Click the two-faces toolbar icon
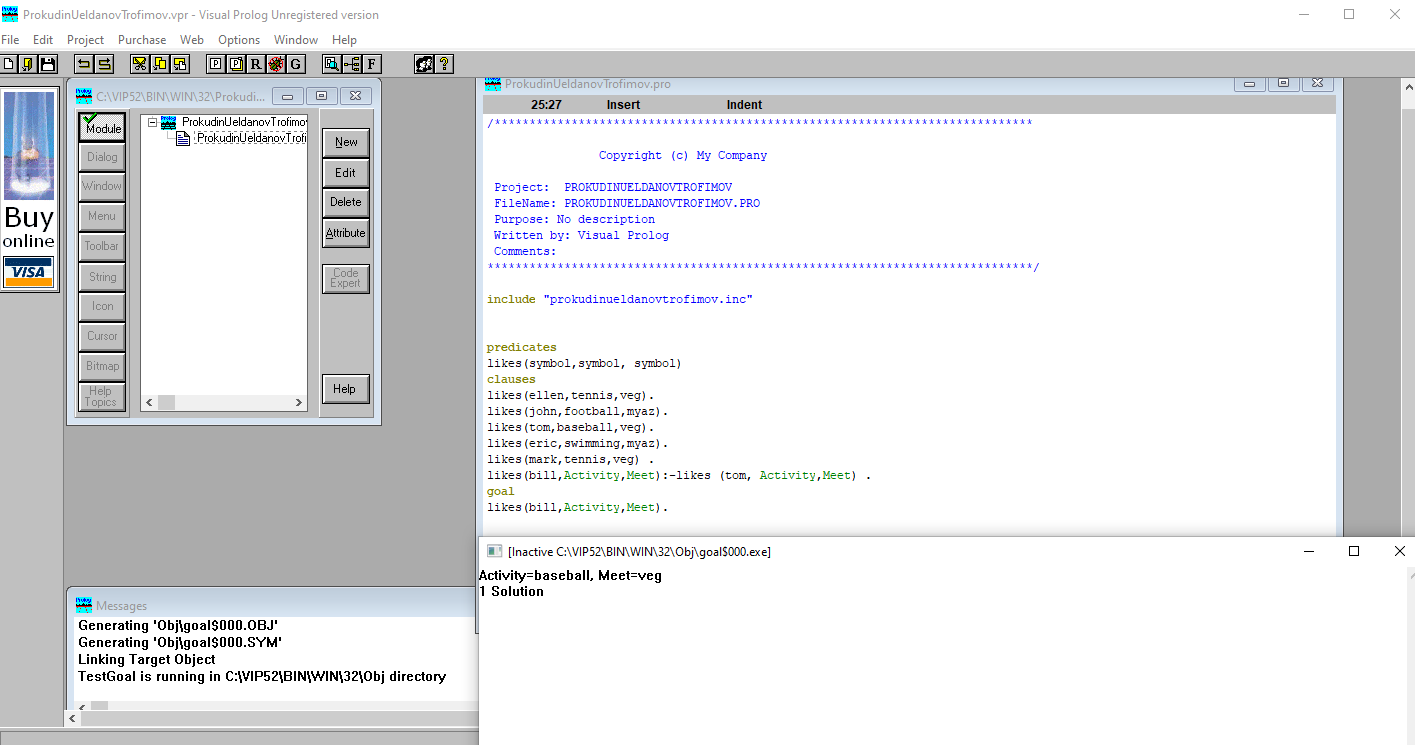 424,64
